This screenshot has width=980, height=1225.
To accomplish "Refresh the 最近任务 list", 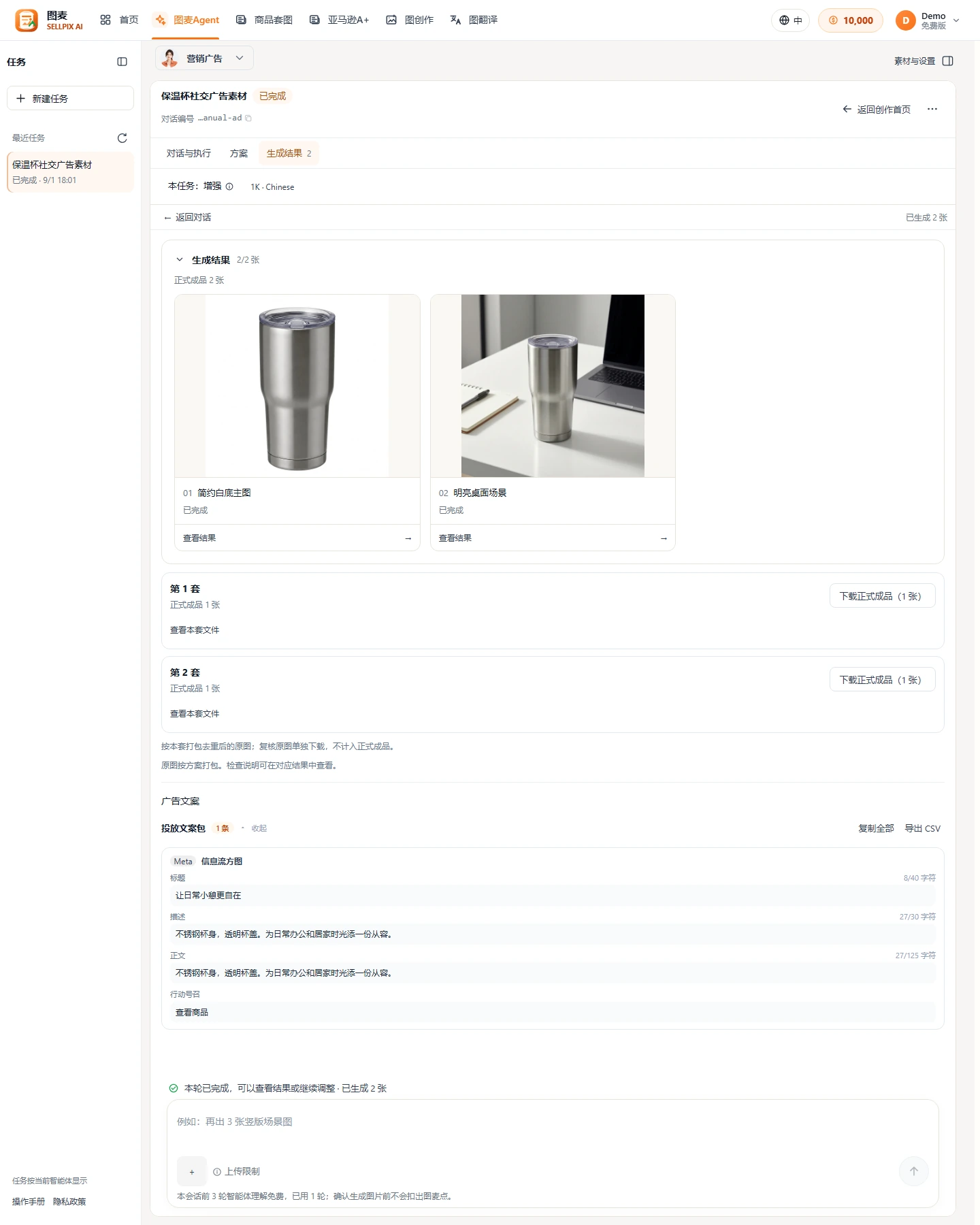I will [x=122, y=138].
